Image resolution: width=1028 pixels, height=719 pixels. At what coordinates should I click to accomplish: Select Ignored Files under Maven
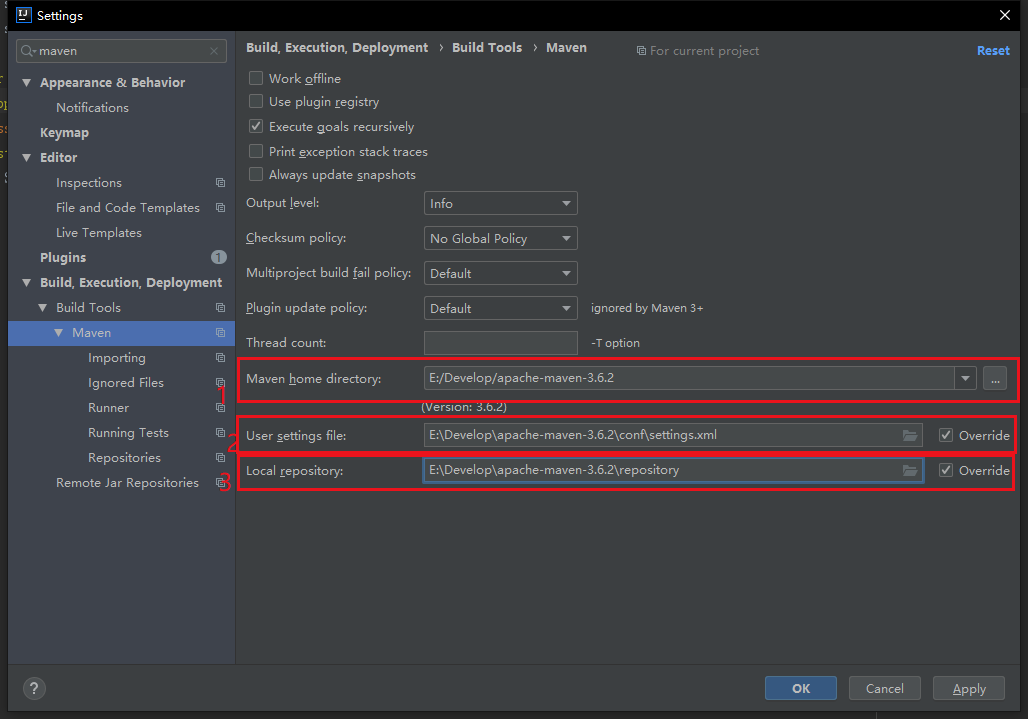[x=126, y=383]
